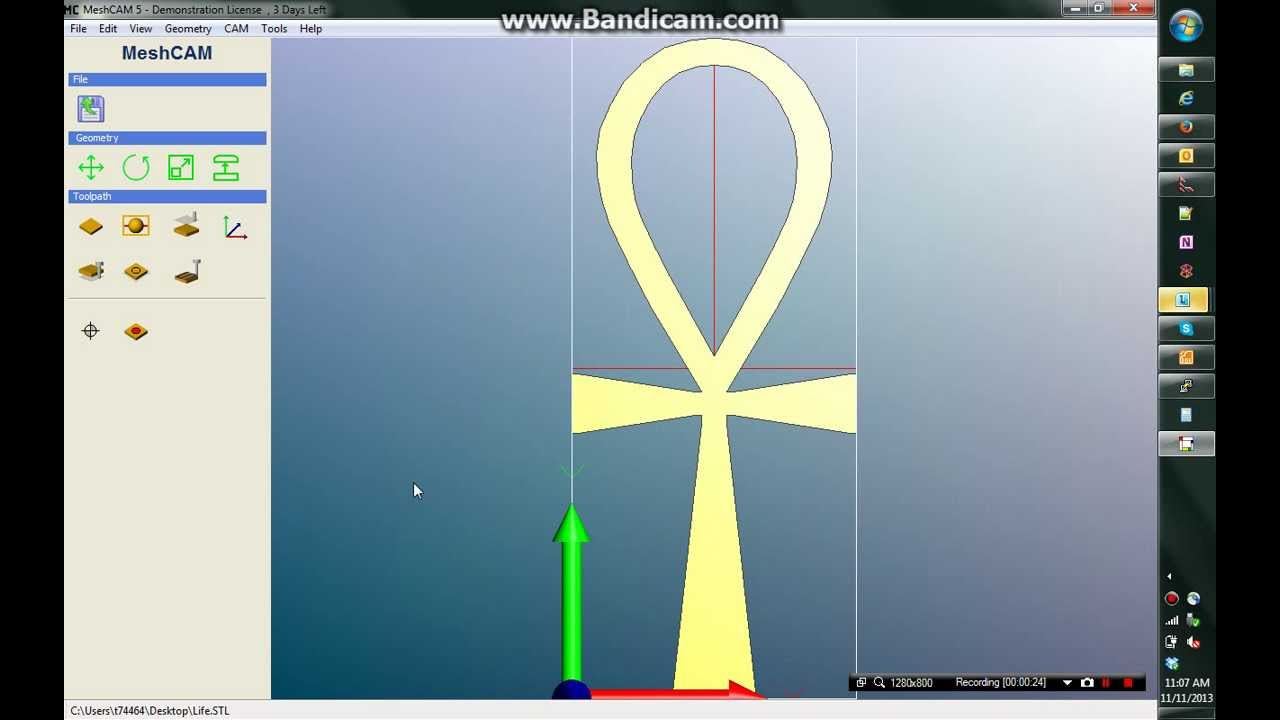Open the Geometry menu
The image size is (1280, 720).
pyautogui.click(x=188, y=29)
